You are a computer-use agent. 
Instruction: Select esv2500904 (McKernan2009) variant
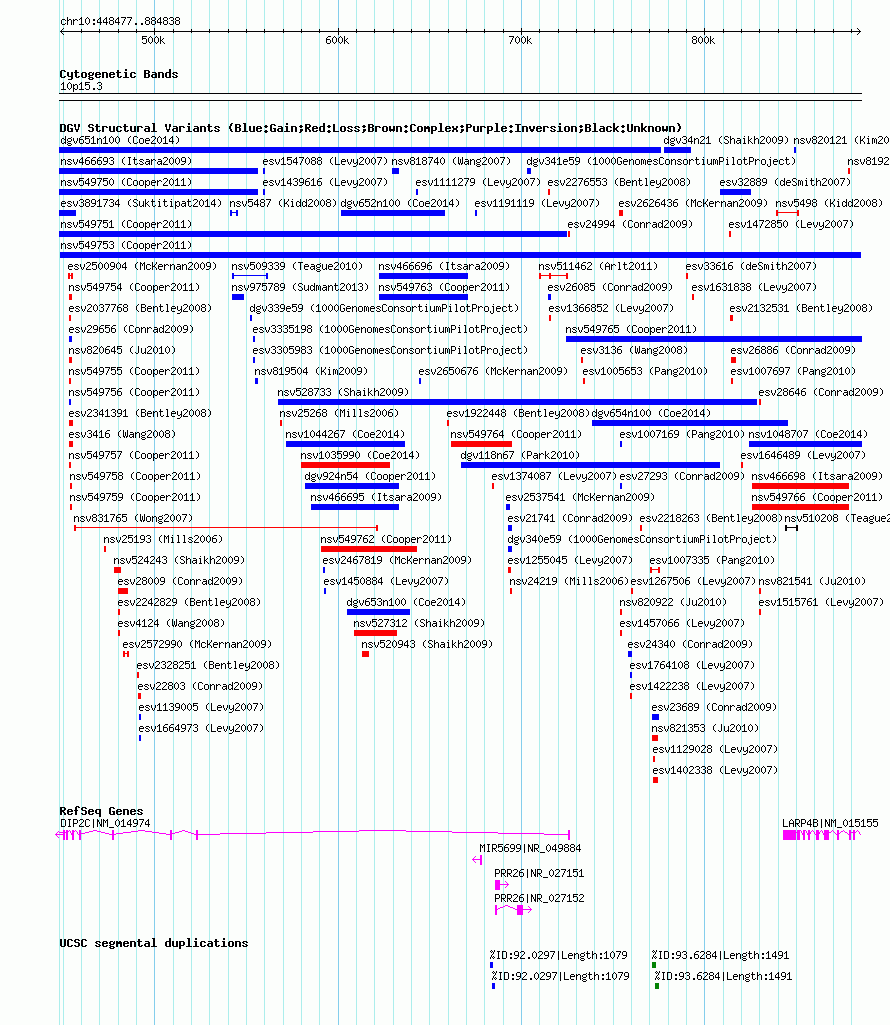[x=71, y=276]
